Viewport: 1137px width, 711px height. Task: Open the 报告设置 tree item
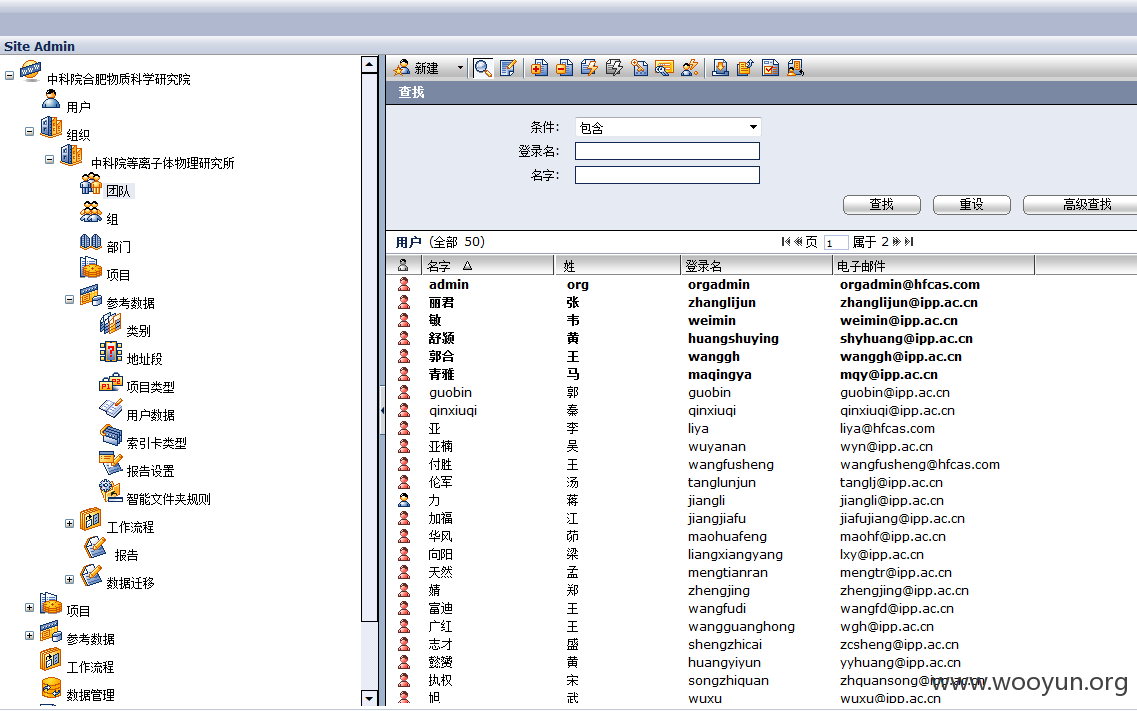click(150, 471)
